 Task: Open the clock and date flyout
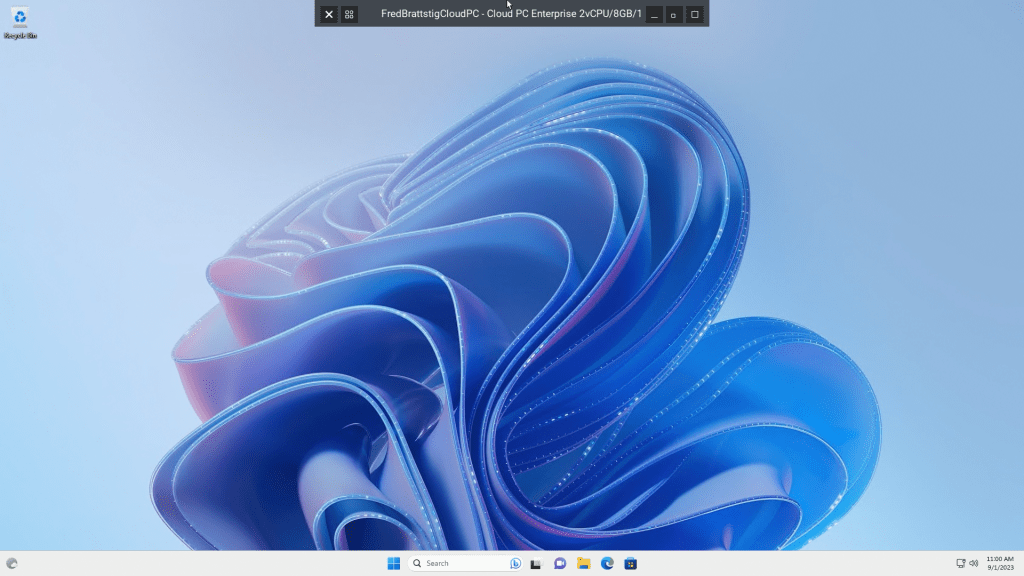999,563
